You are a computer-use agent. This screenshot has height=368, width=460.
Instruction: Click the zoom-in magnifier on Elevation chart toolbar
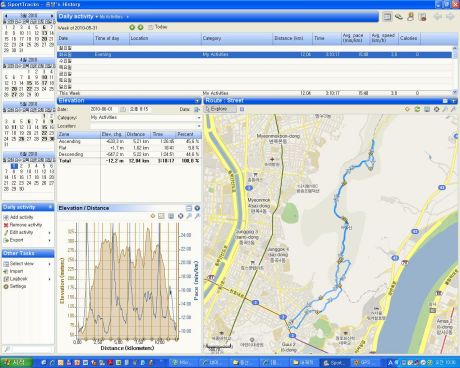tap(189, 216)
